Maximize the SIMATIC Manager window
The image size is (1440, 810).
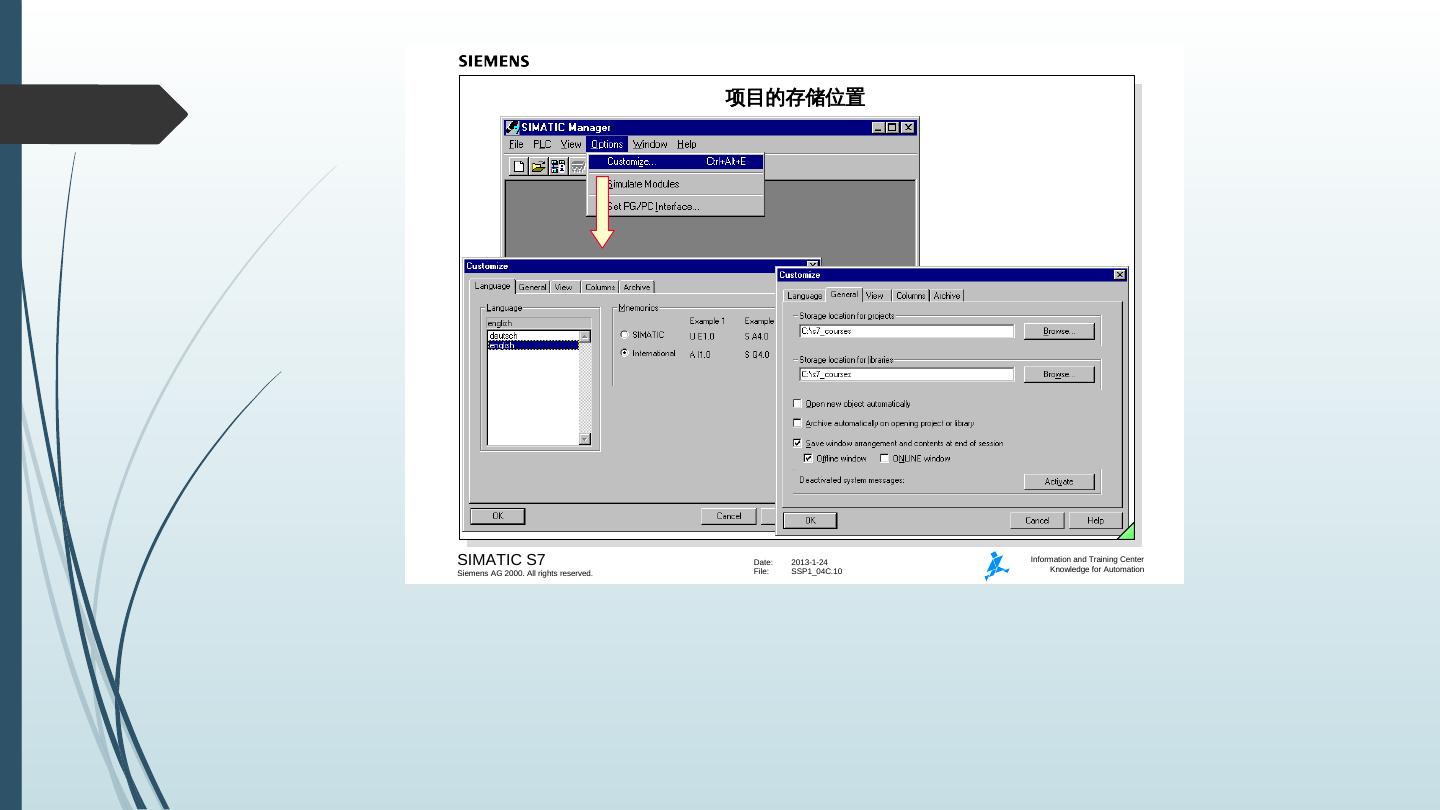point(893,127)
